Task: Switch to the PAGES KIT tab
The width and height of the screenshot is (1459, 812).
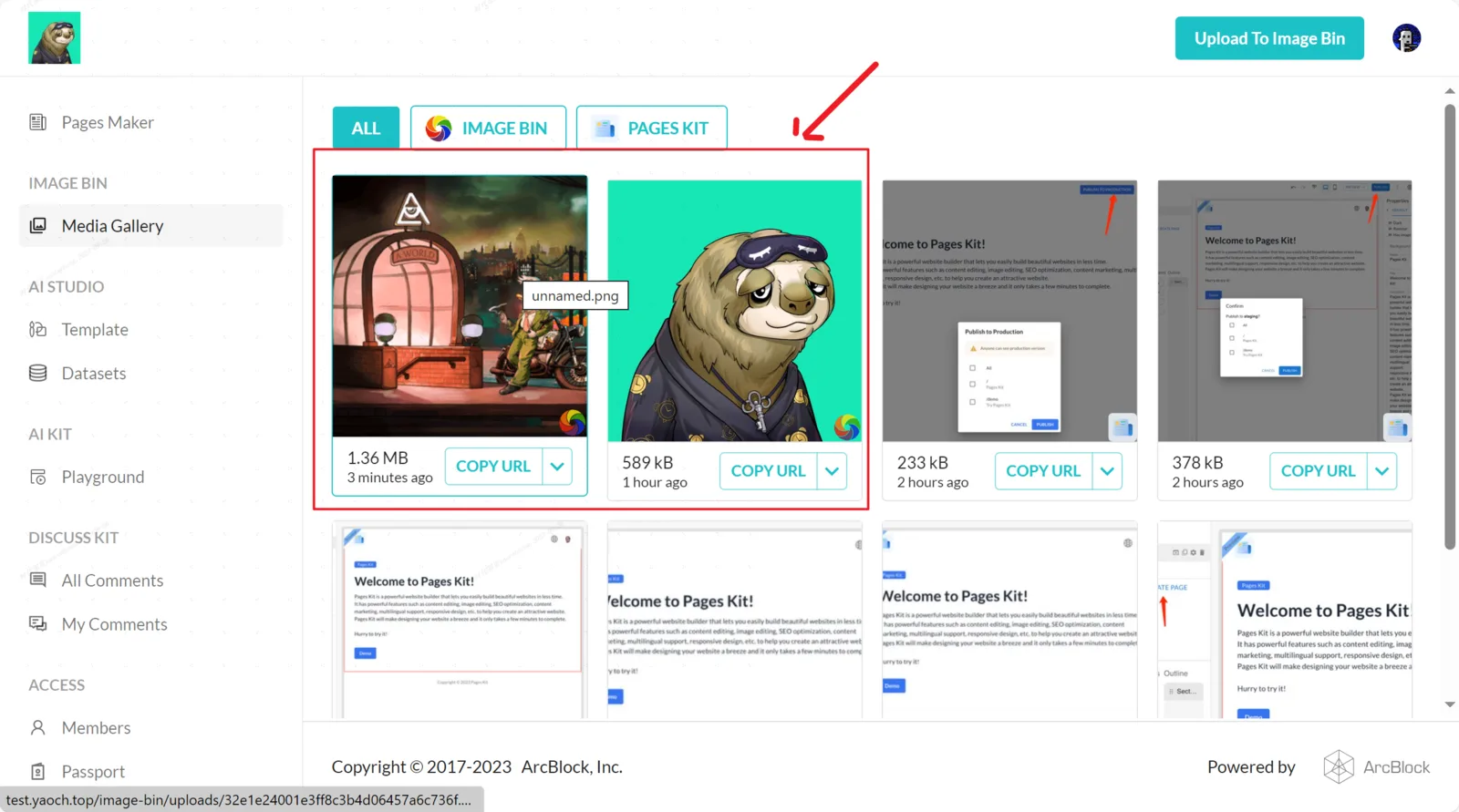Action: [652, 128]
